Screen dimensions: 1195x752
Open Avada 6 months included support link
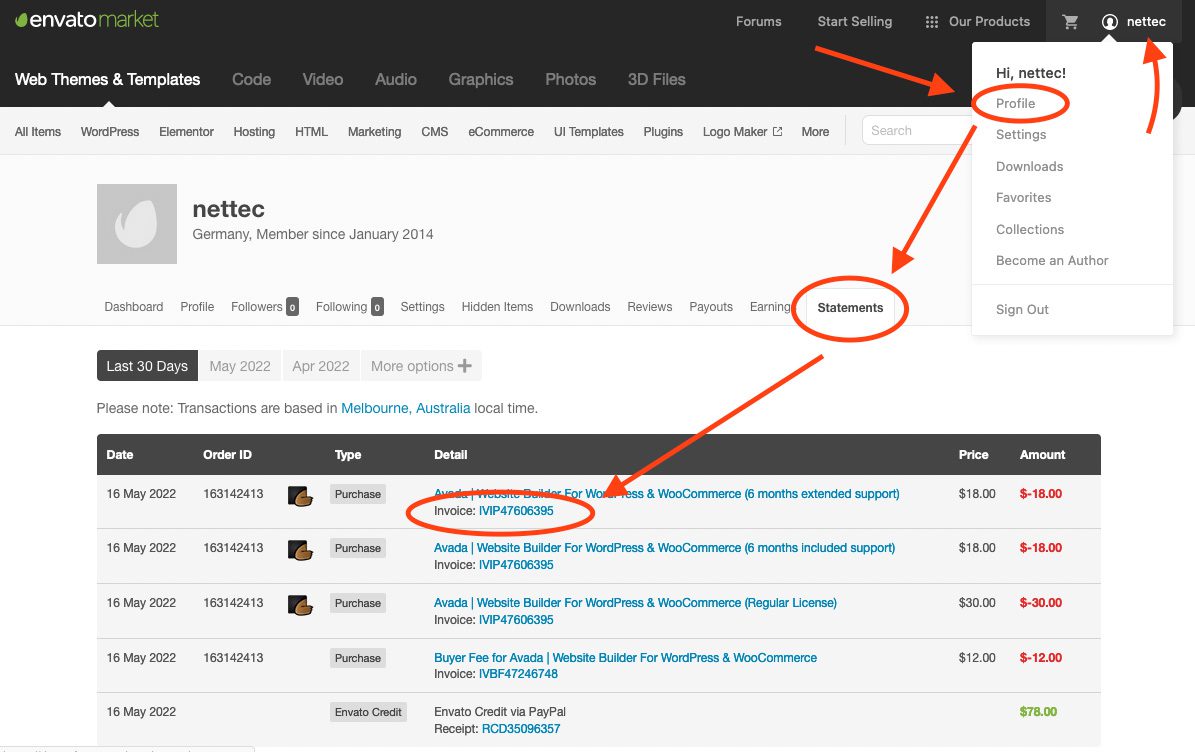point(665,548)
